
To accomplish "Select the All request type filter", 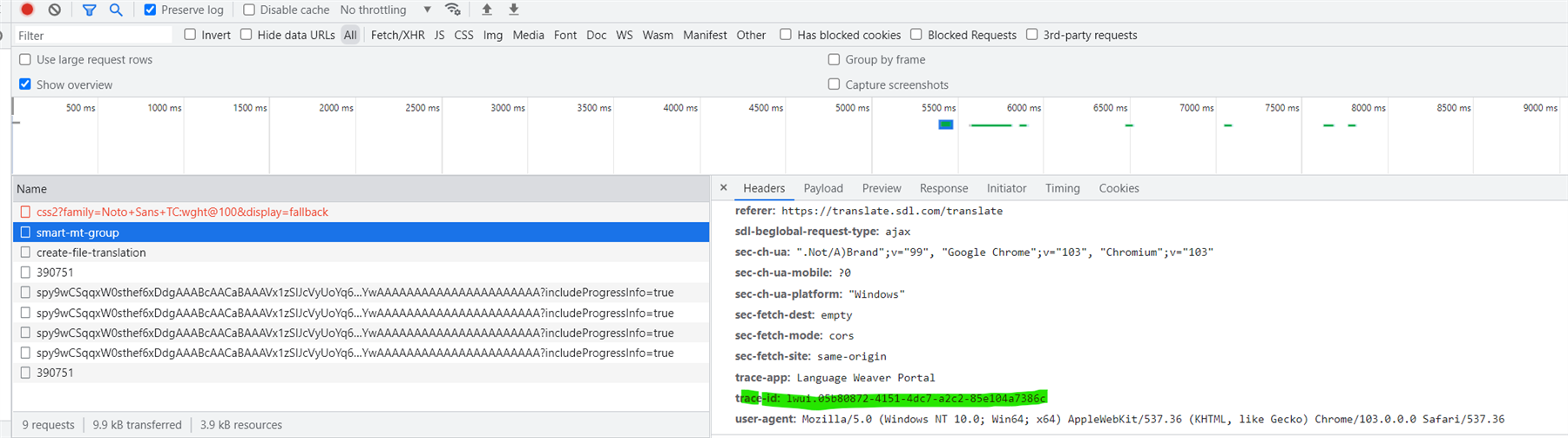I will [350, 35].
